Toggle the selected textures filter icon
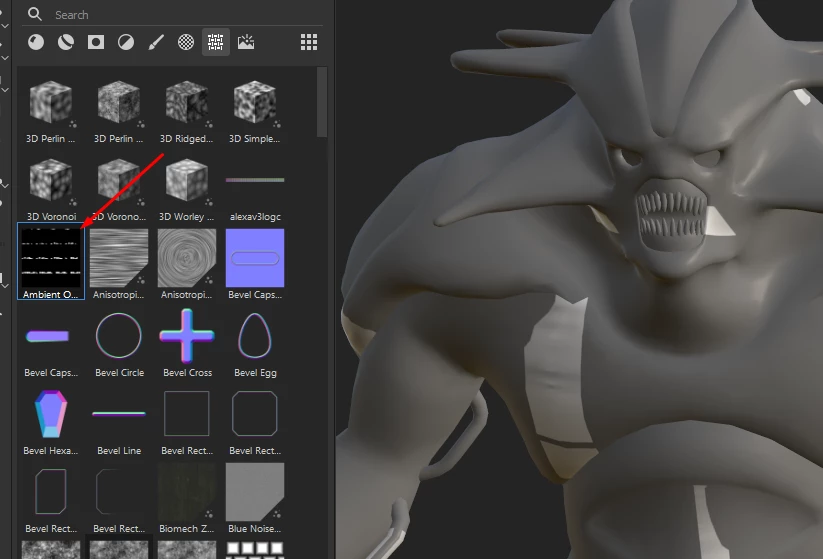This screenshot has height=559, width=823. point(216,42)
